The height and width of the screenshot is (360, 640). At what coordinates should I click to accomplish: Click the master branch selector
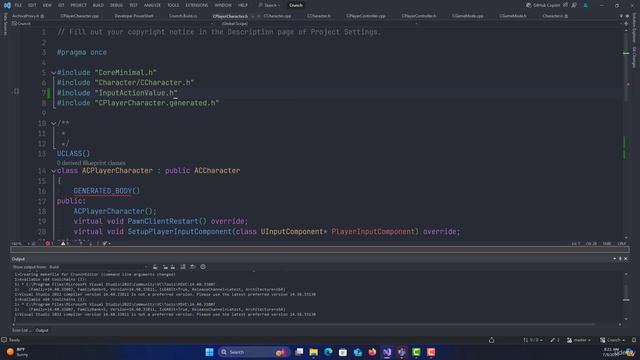(578, 340)
